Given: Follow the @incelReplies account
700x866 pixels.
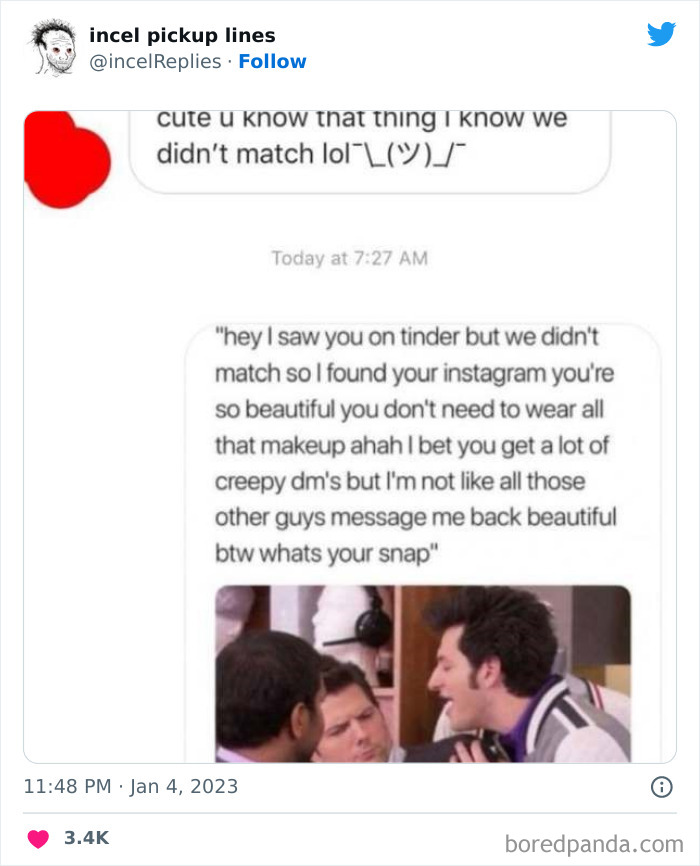Looking at the screenshot, I should pos(272,61).
